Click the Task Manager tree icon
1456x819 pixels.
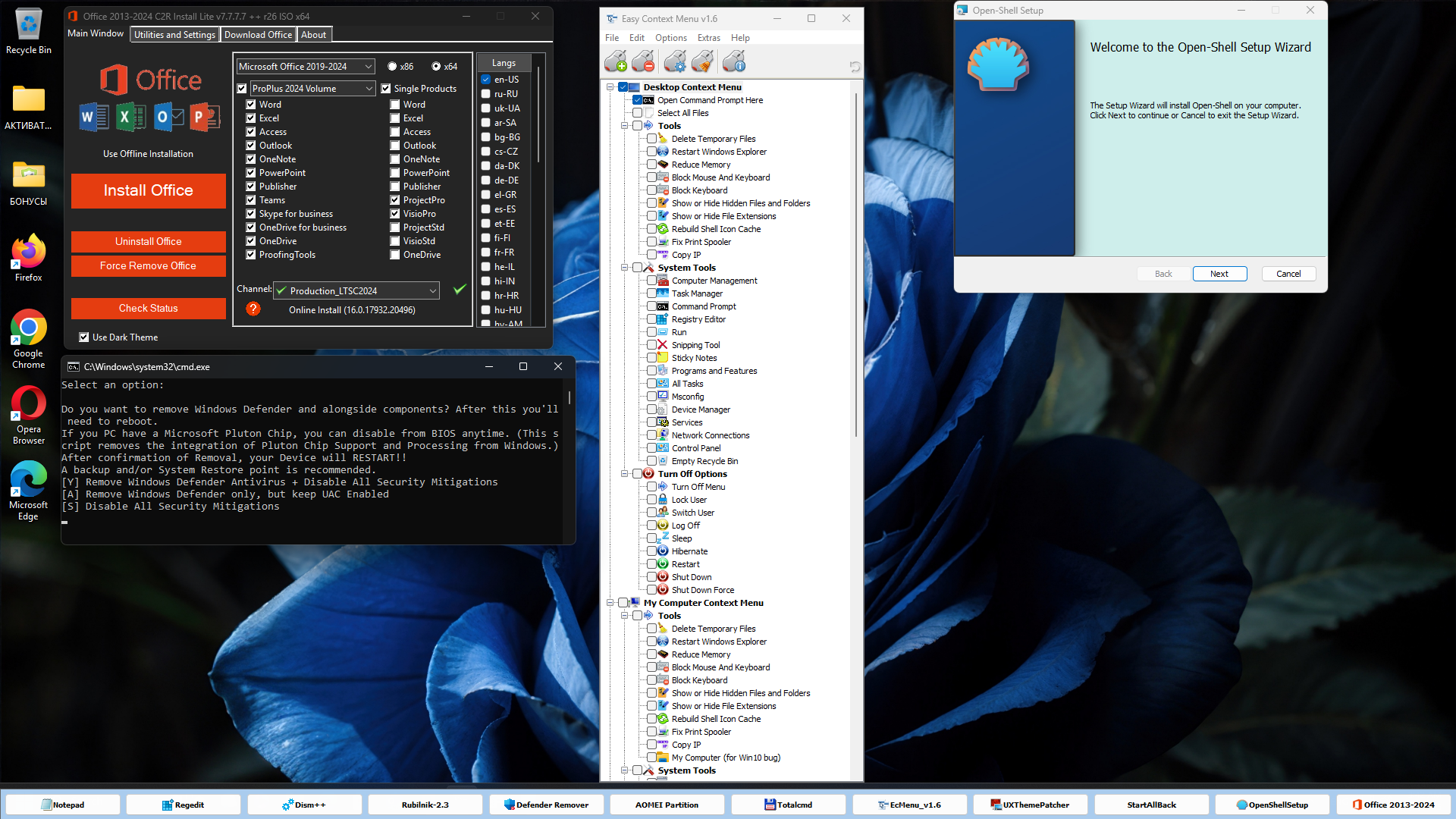click(663, 293)
